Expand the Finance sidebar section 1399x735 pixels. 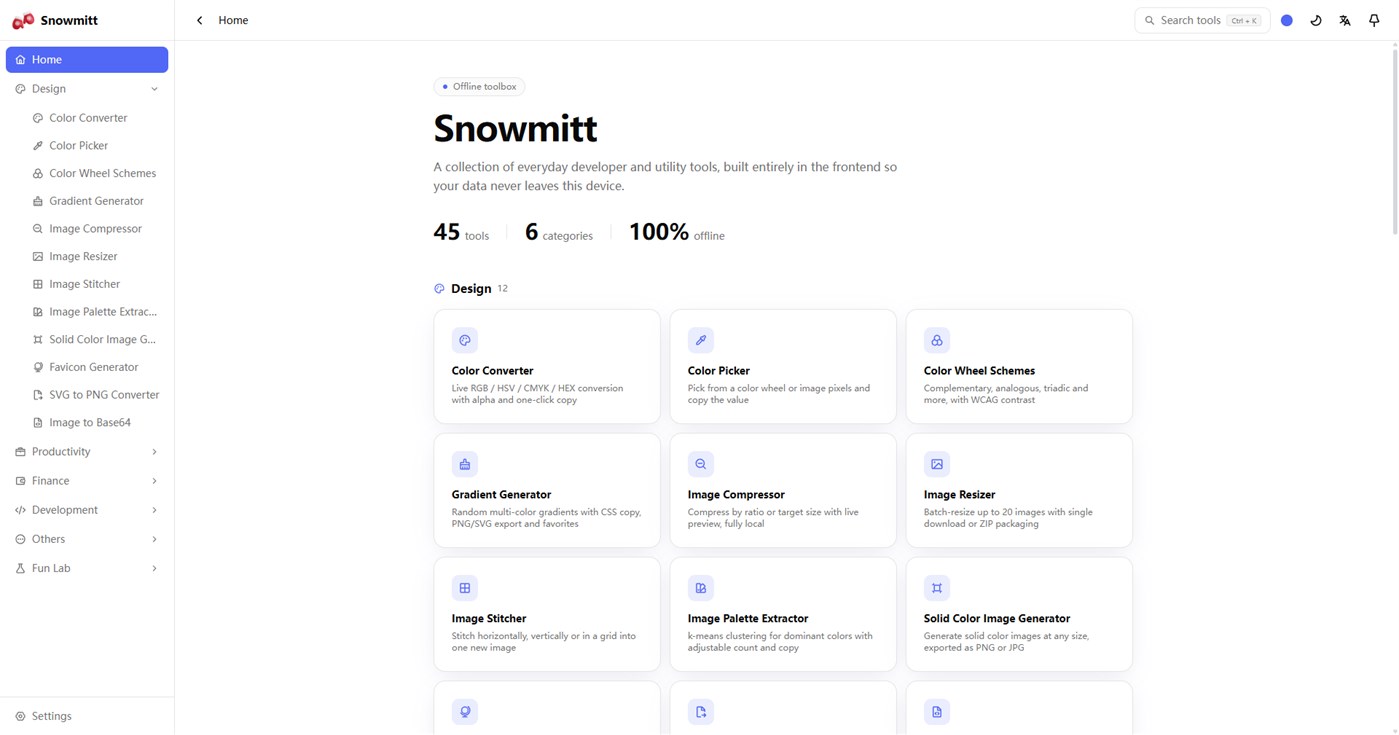[x=87, y=481]
